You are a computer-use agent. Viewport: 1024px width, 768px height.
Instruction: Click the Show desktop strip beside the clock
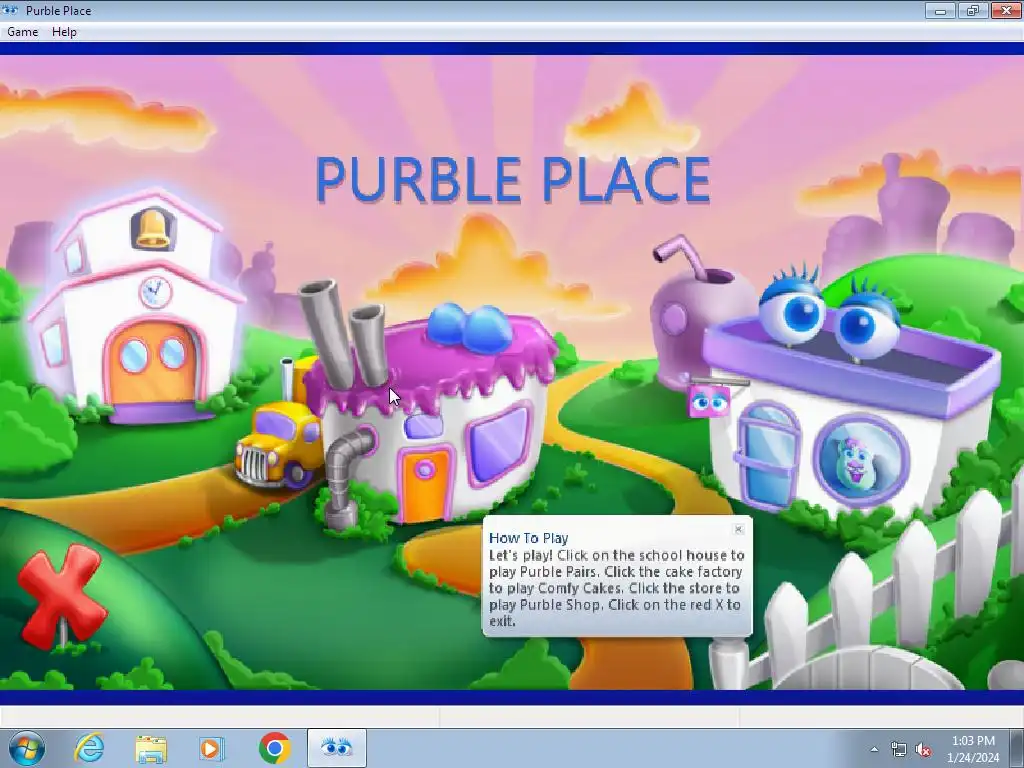tap(1017, 748)
